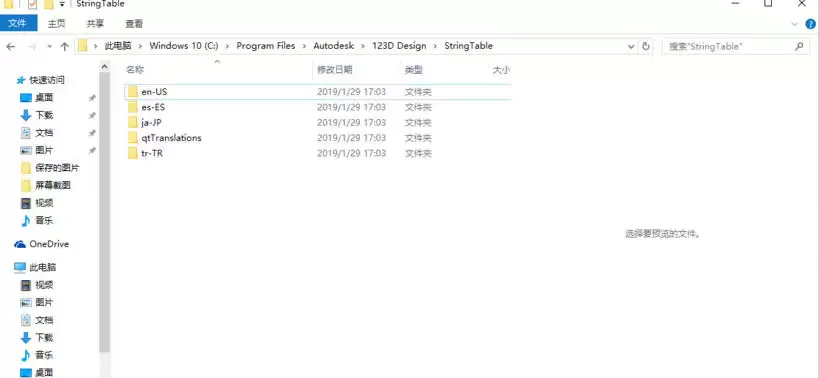This screenshot has width=819, height=378.
Task: Unpin 文档 via its pin icon
Action: click(92, 133)
